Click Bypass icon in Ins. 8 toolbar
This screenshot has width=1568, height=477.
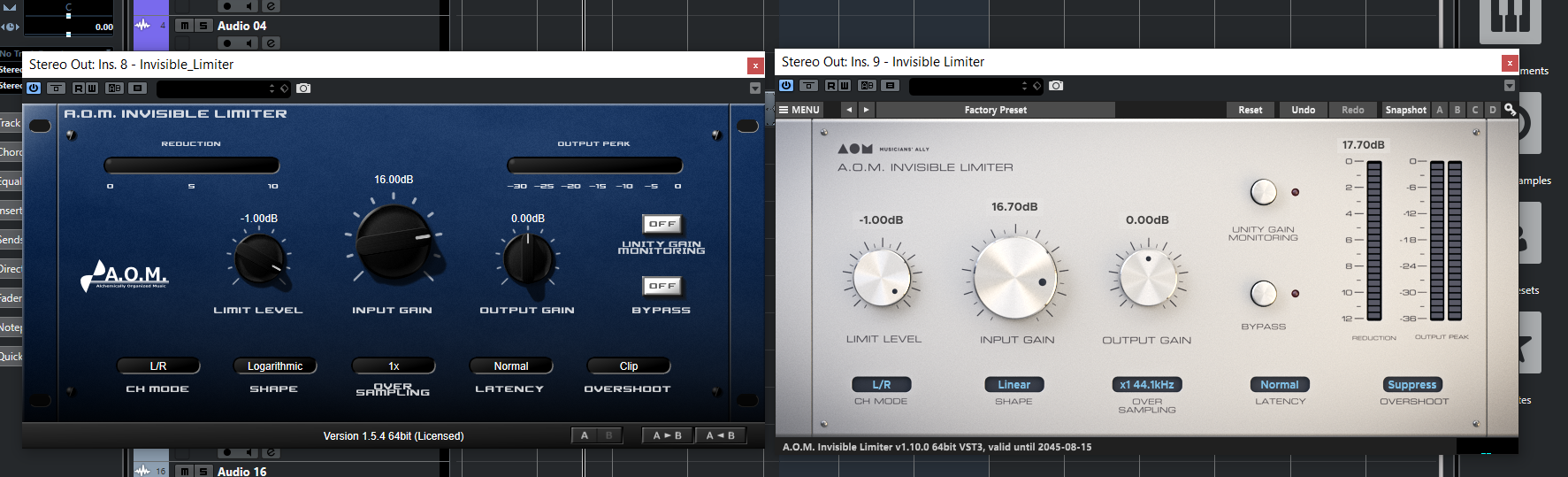click(x=56, y=88)
